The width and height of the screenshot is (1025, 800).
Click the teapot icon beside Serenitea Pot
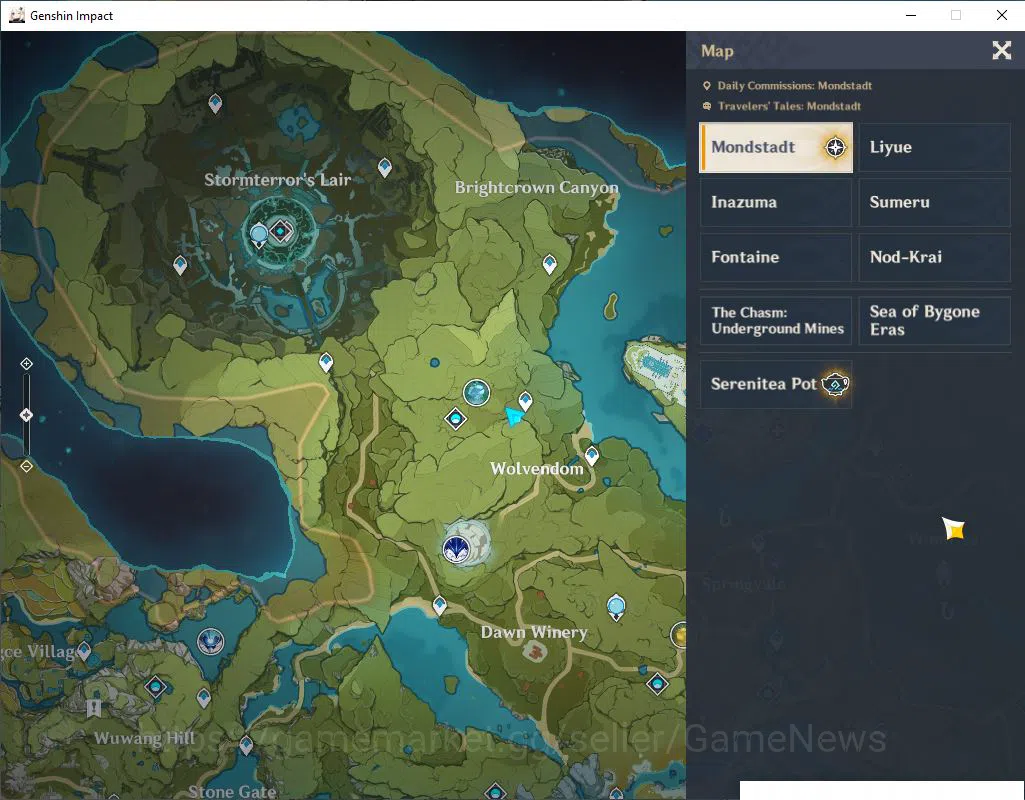pos(835,384)
